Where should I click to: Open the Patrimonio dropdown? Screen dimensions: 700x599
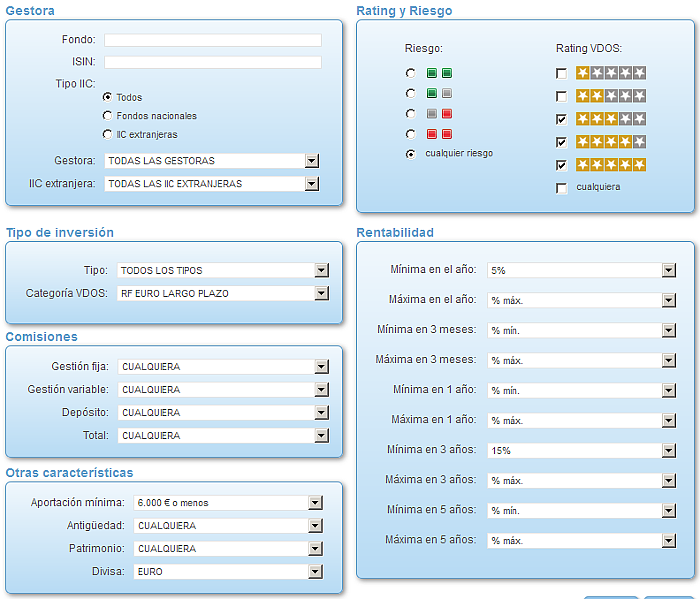(228, 549)
